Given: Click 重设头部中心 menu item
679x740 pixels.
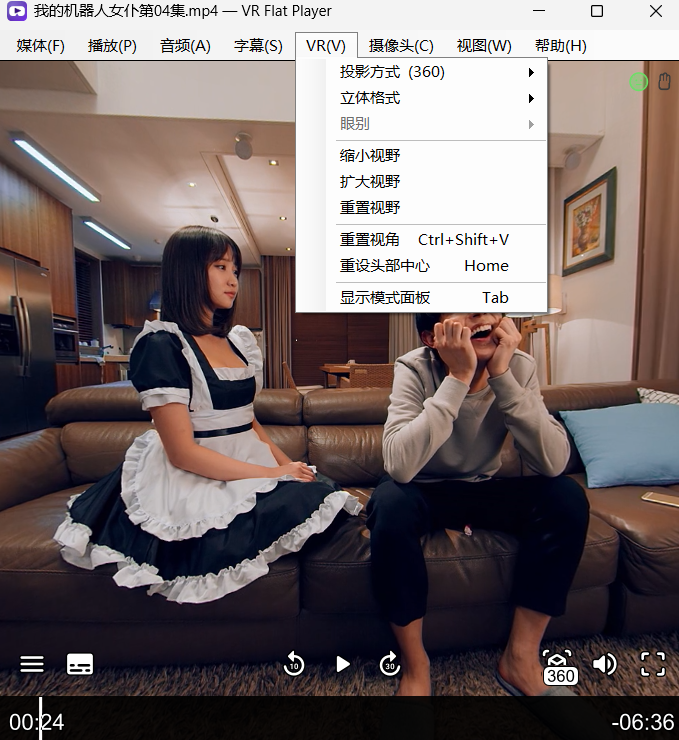Looking at the screenshot, I should (421, 266).
